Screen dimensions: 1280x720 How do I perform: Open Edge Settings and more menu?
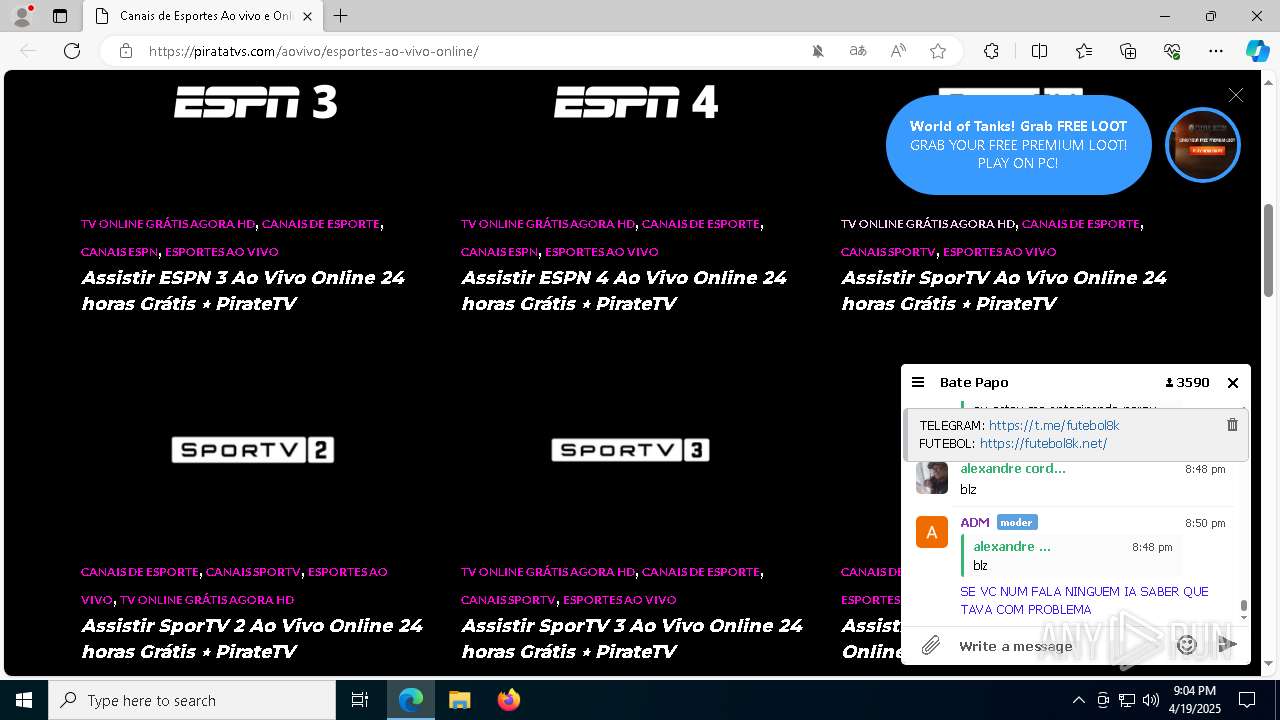(1216, 51)
